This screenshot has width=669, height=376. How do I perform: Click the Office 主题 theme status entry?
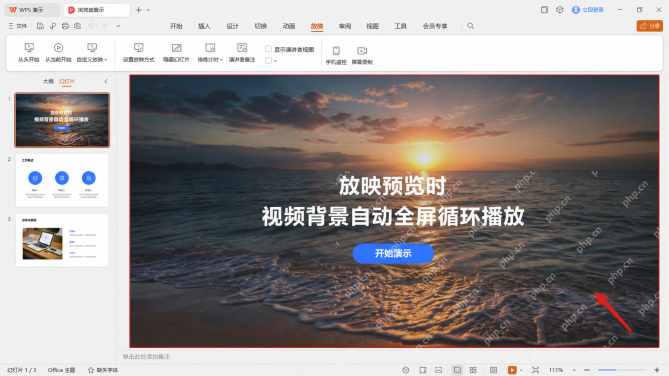click(61, 370)
